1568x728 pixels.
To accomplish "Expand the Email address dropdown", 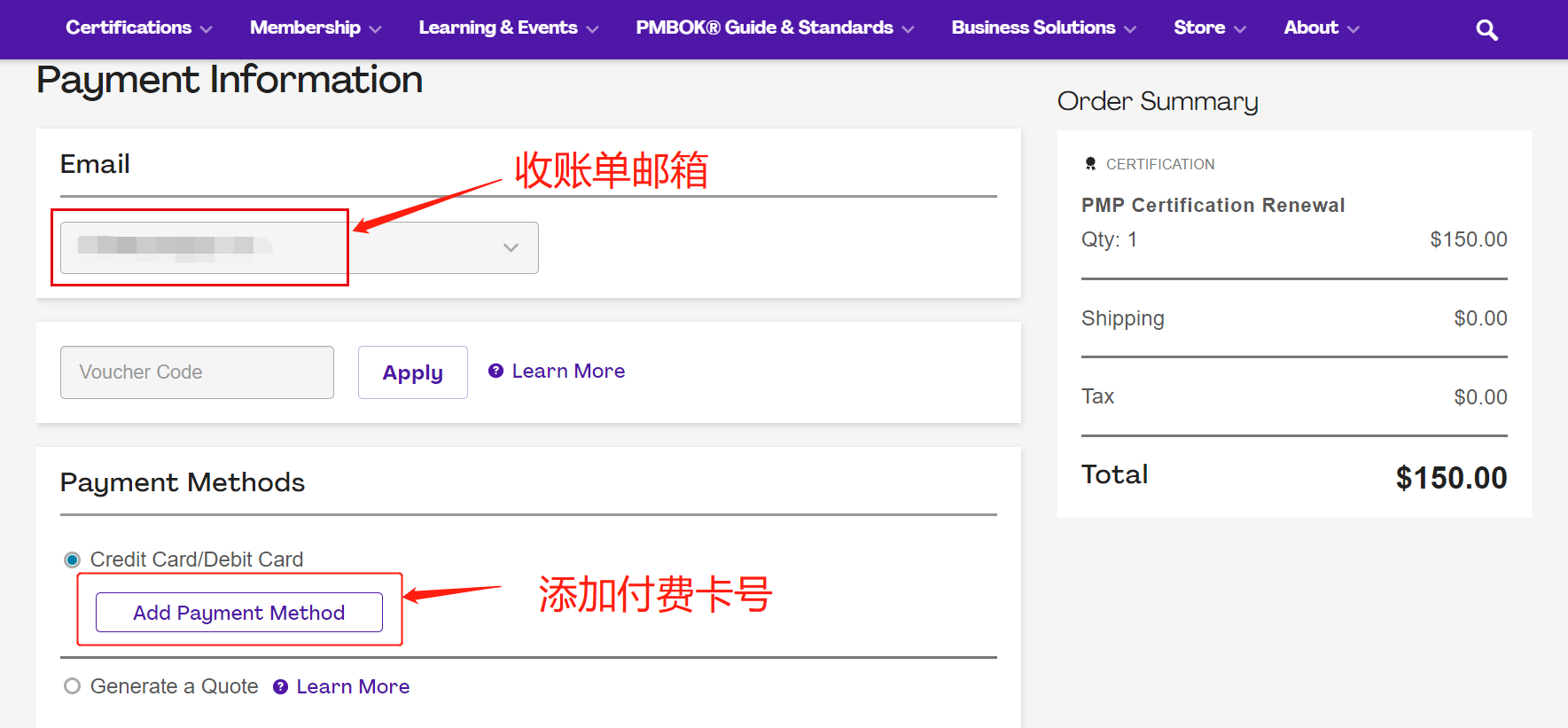I will pos(510,247).
